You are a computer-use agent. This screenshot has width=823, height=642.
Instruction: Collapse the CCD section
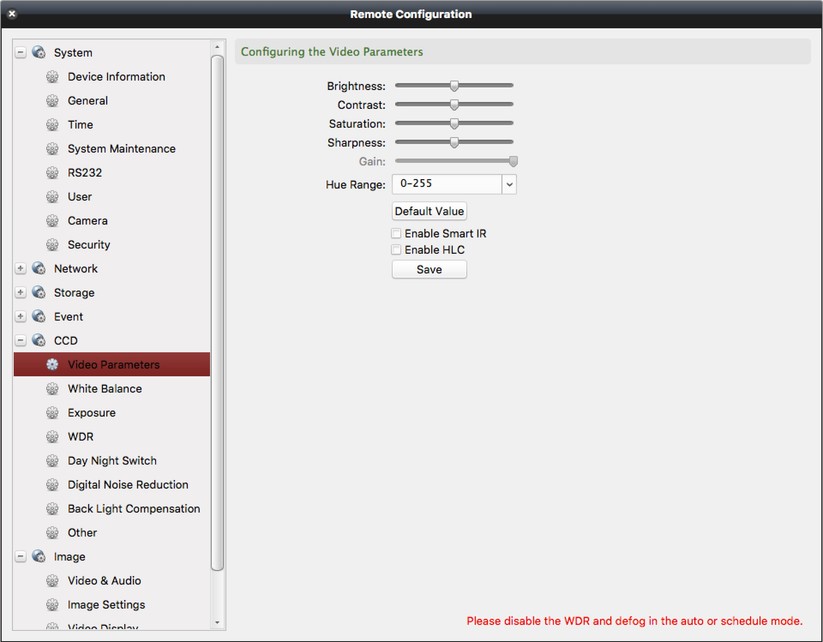20,340
